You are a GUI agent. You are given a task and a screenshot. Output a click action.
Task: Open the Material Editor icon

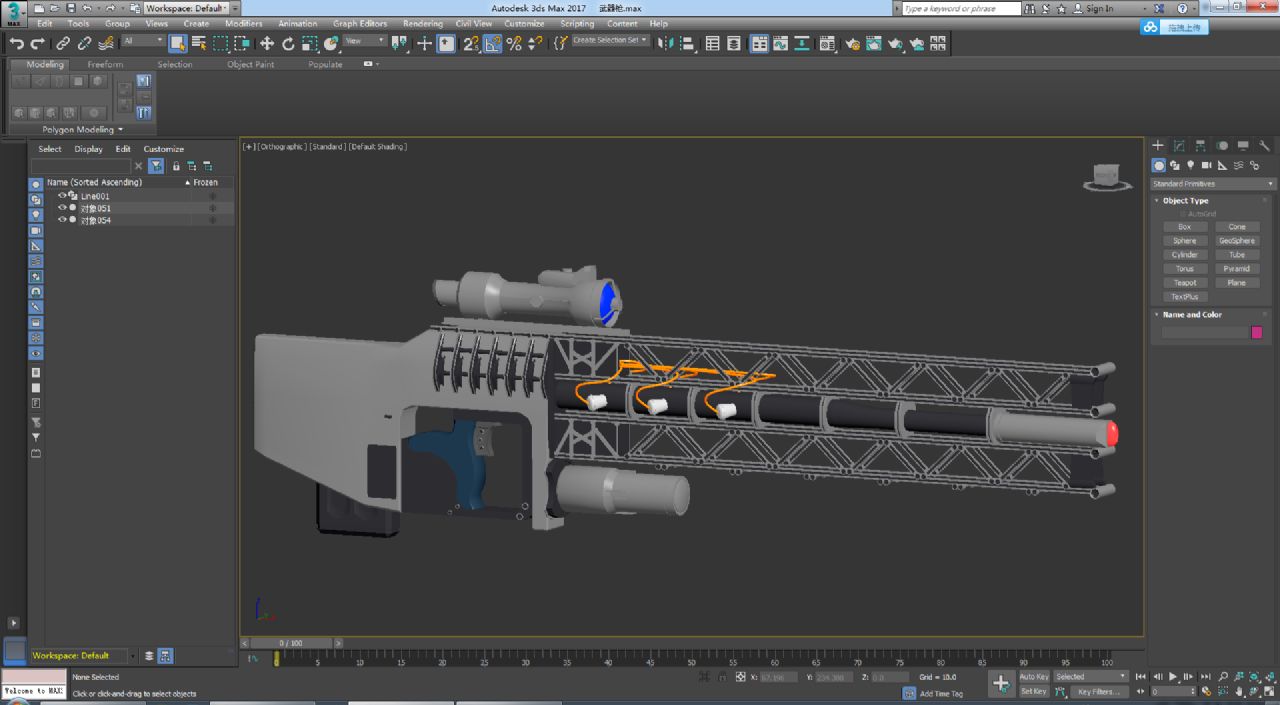click(827, 43)
